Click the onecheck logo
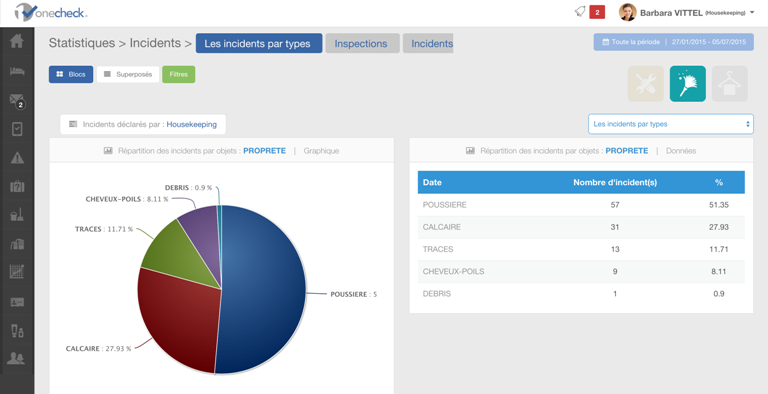This screenshot has width=768, height=394. (x=50, y=12)
